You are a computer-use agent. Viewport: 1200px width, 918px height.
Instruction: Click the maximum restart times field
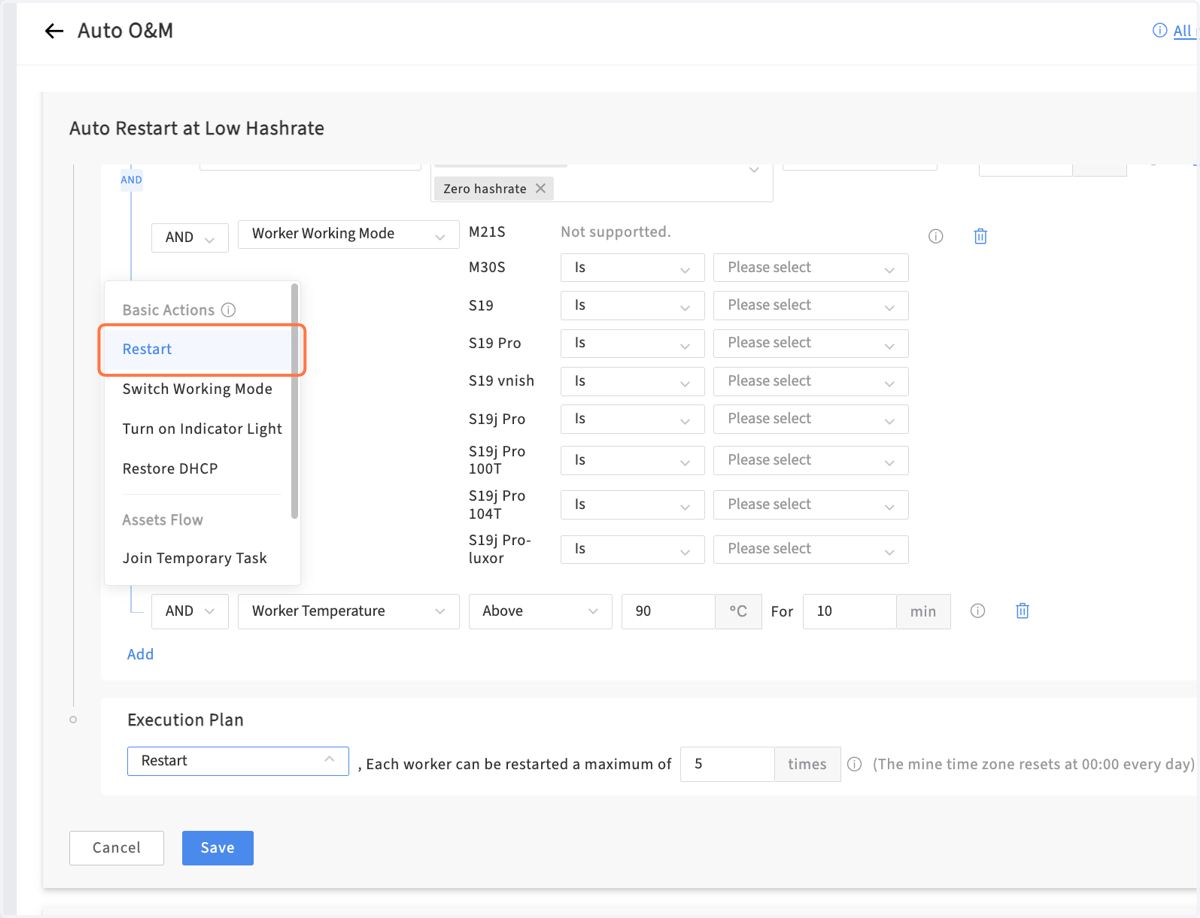727,764
